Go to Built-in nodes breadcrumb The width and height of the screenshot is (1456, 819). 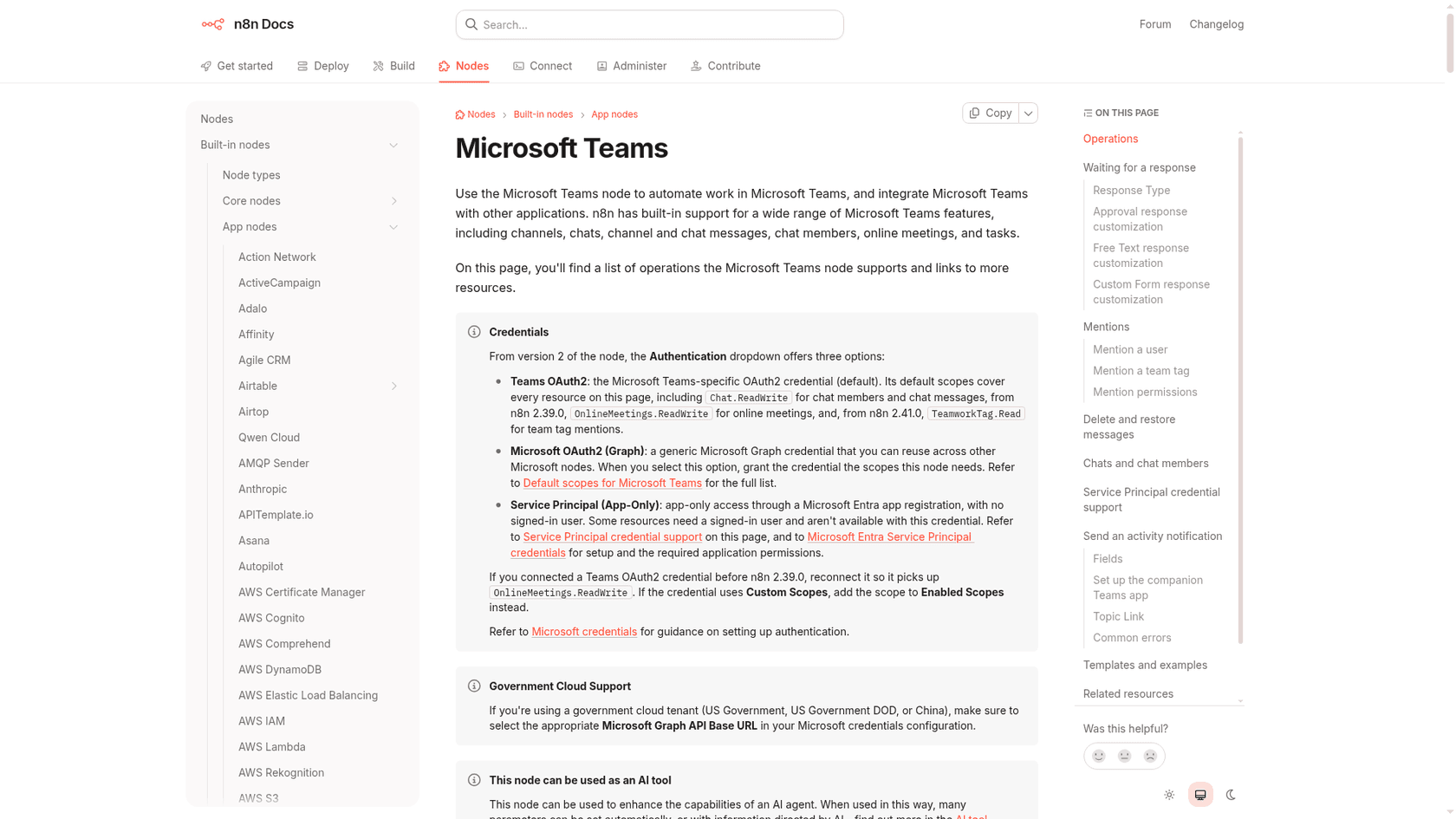(x=543, y=114)
